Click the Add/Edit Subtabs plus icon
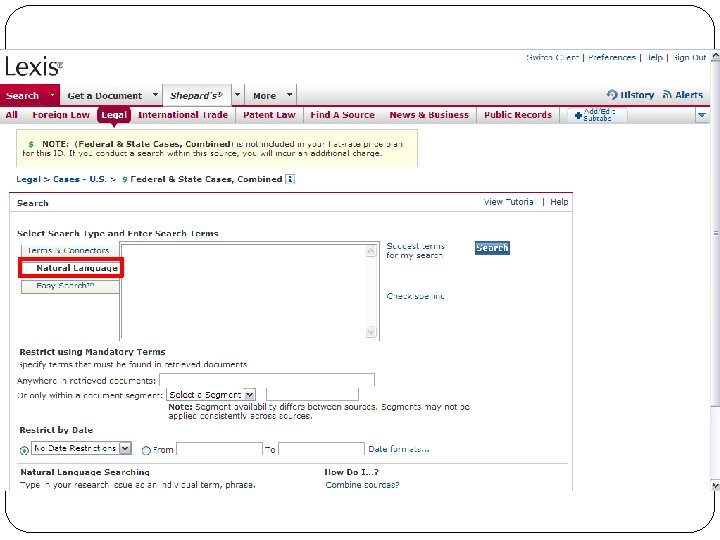Viewport: 720px width, 540px height. click(578, 115)
